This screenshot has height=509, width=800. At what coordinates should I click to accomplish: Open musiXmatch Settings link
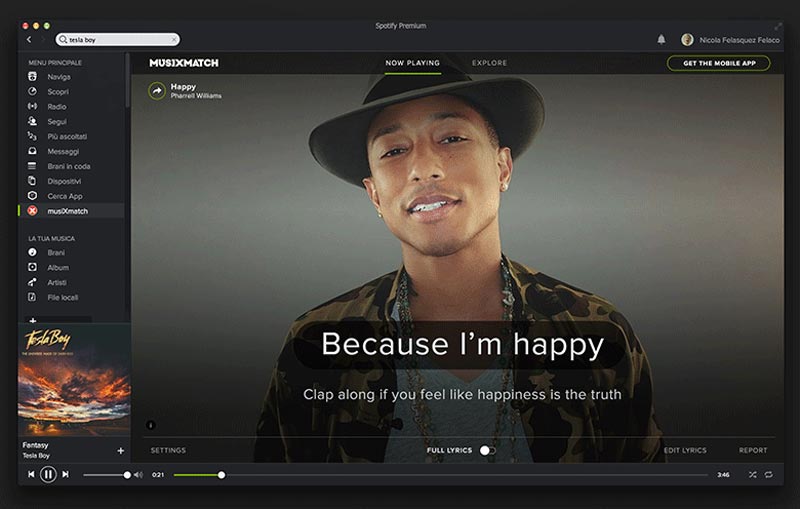point(168,450)
